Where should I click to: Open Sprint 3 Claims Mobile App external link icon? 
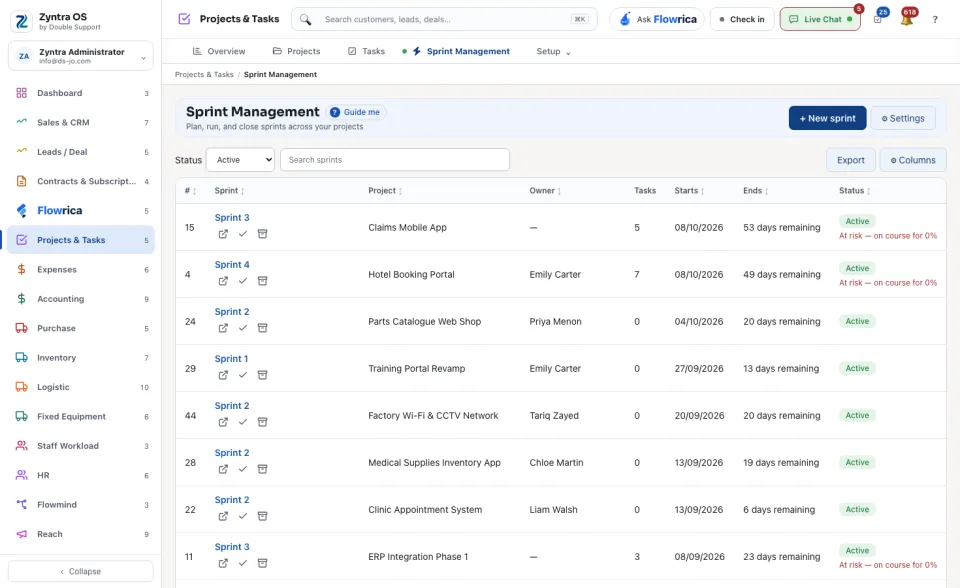point(223,234)
